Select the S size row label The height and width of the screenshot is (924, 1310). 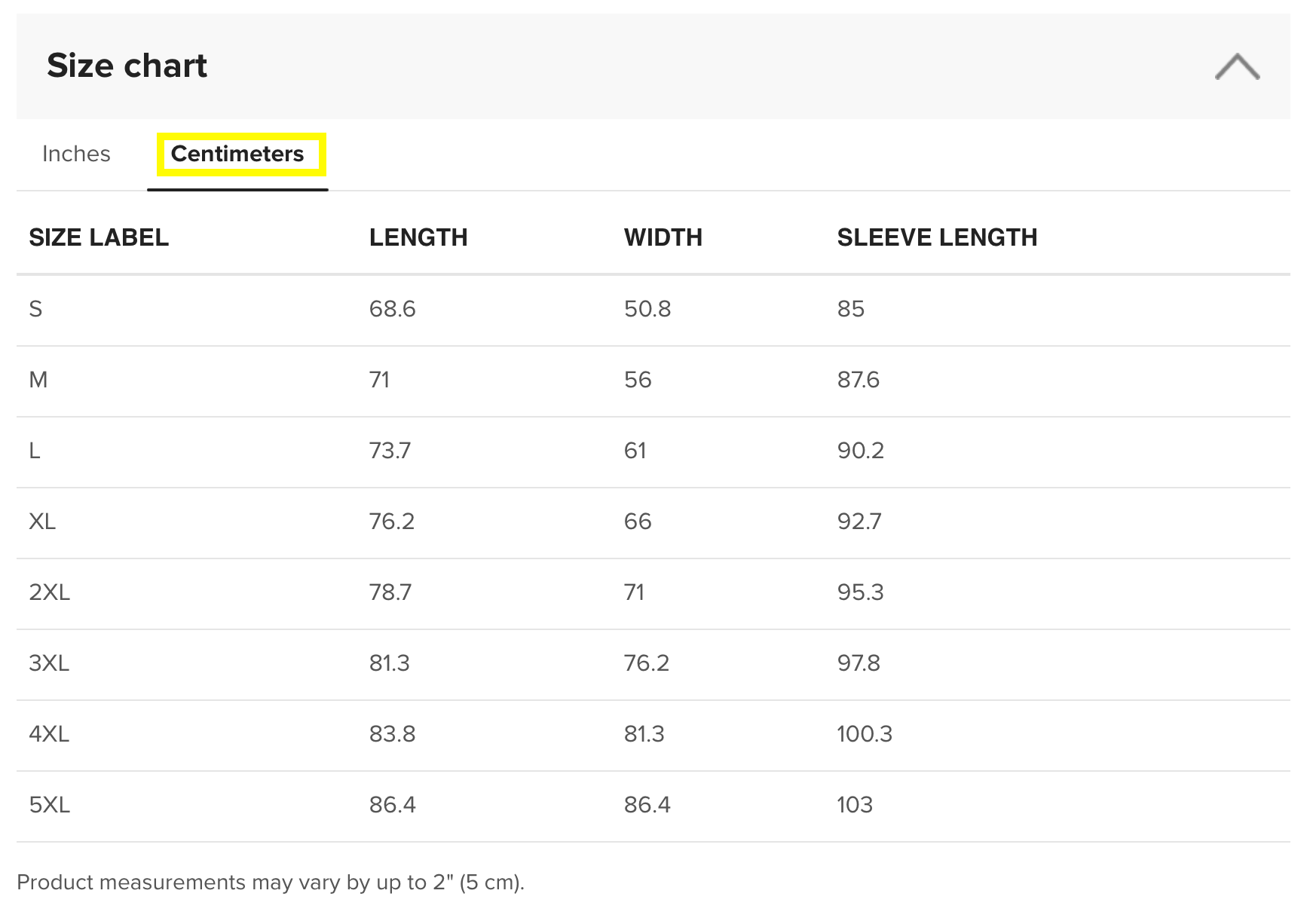[35, 309]
